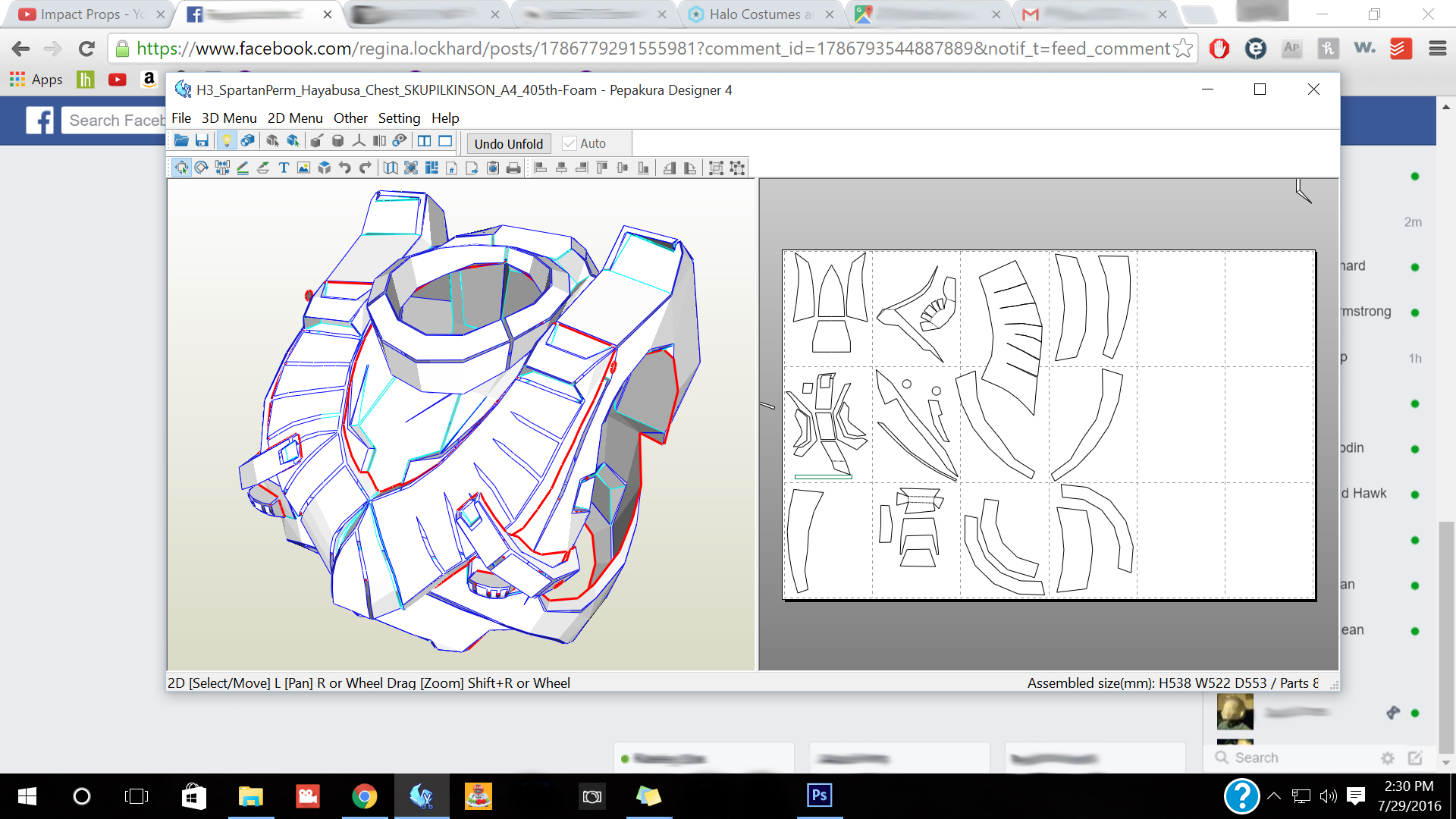Click the three-axis orientation icon

click(359, 141)
